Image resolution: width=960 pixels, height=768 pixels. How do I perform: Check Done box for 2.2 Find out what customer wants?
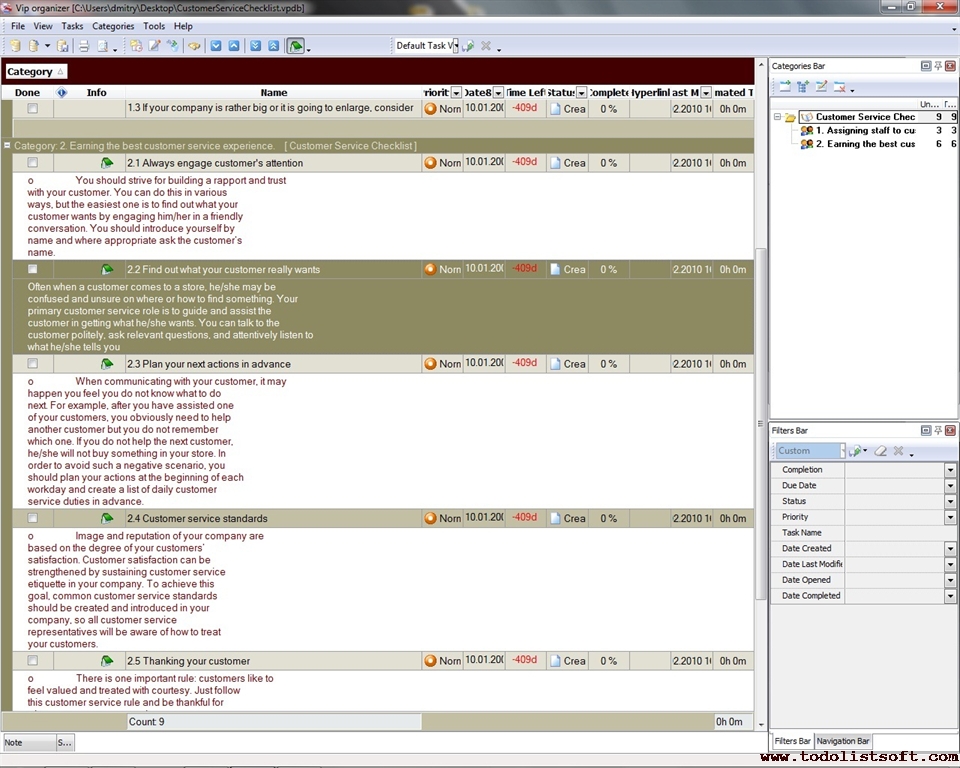(x=32, y=269)
